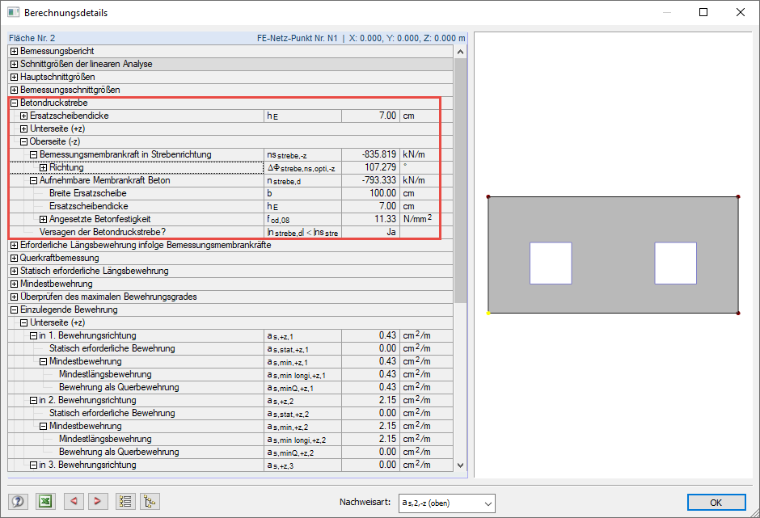Click the Fläche Nr. 2 header label

(32, 38)
